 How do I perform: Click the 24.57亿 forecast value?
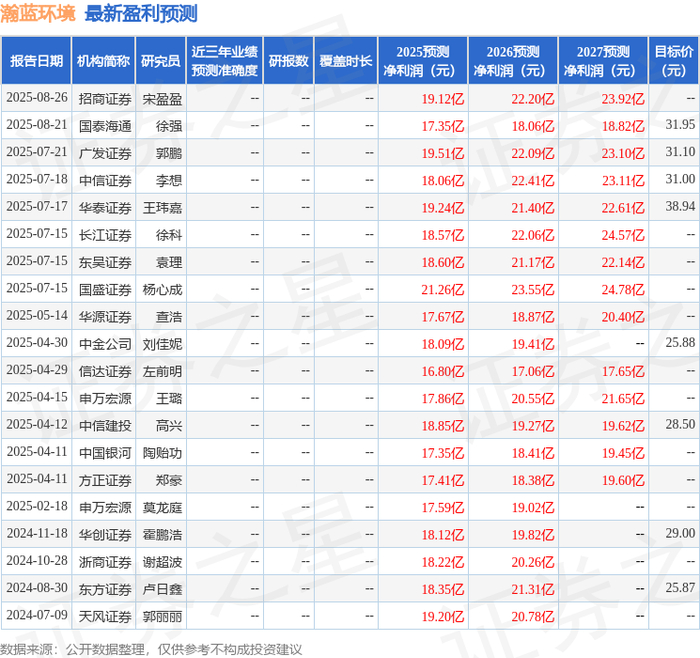click(623, 235)
